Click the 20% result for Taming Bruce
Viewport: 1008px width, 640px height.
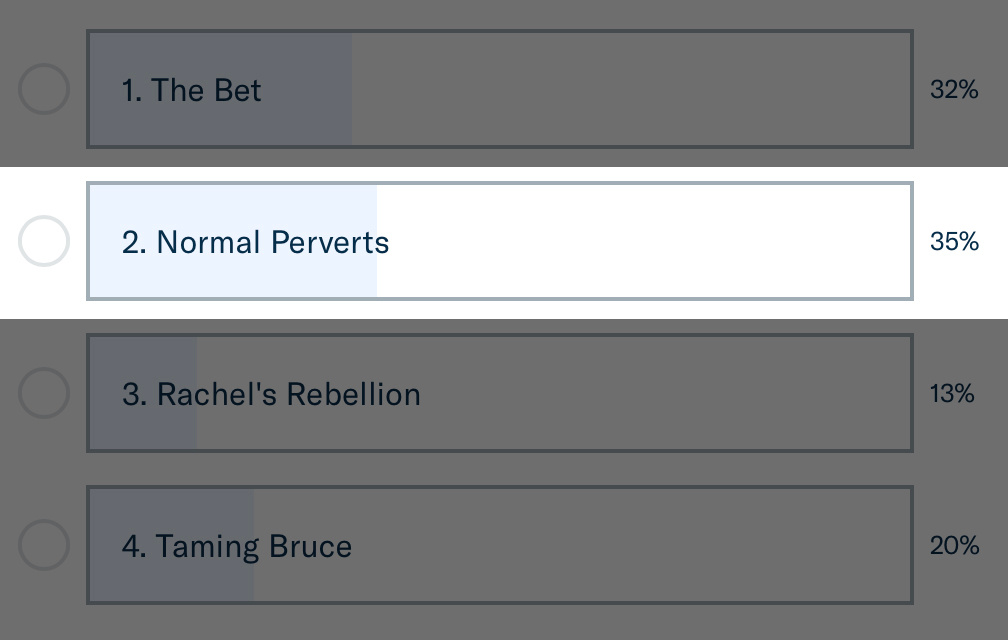point(953,546)
